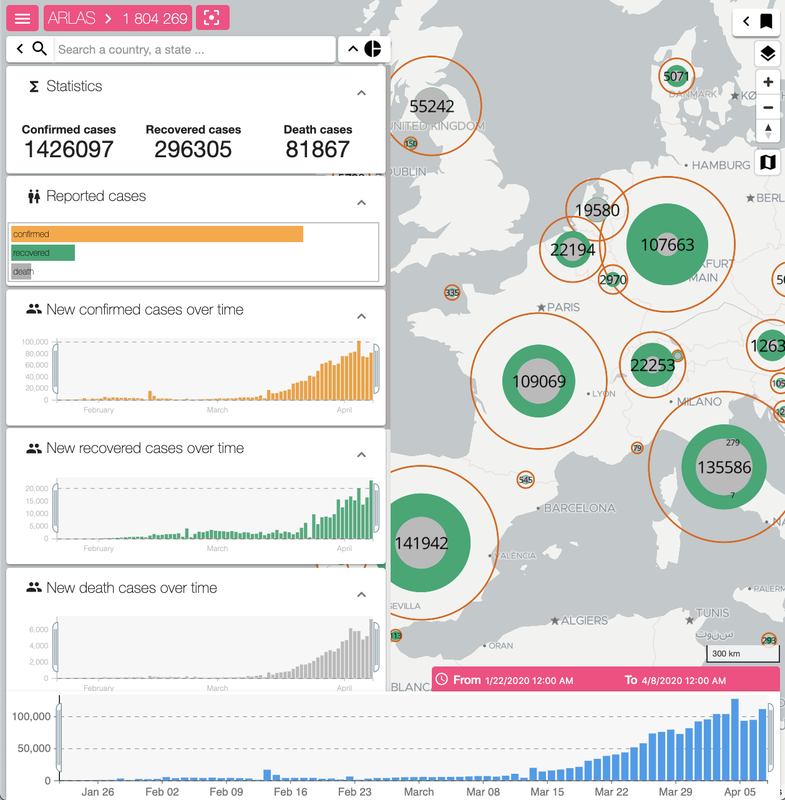Open the pie chart analytics icon

pos(373,49)
